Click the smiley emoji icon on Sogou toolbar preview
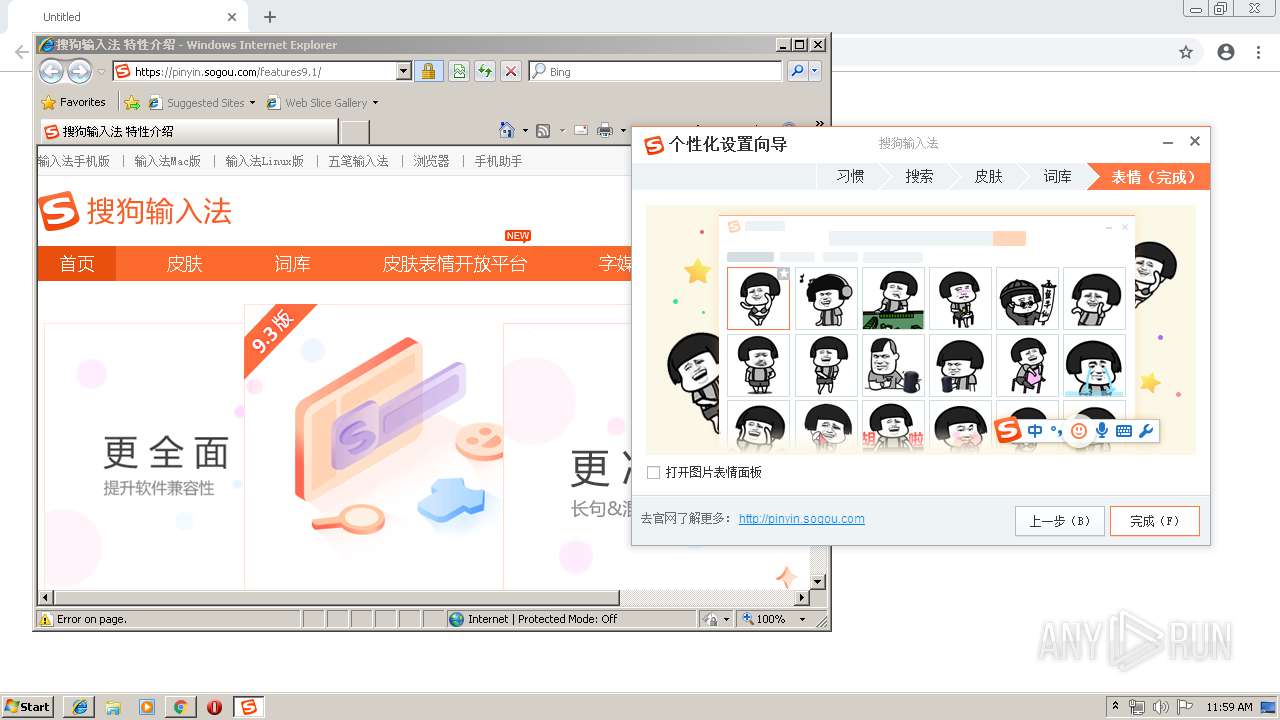The image size is (1280, 720). pos(1079,431)
